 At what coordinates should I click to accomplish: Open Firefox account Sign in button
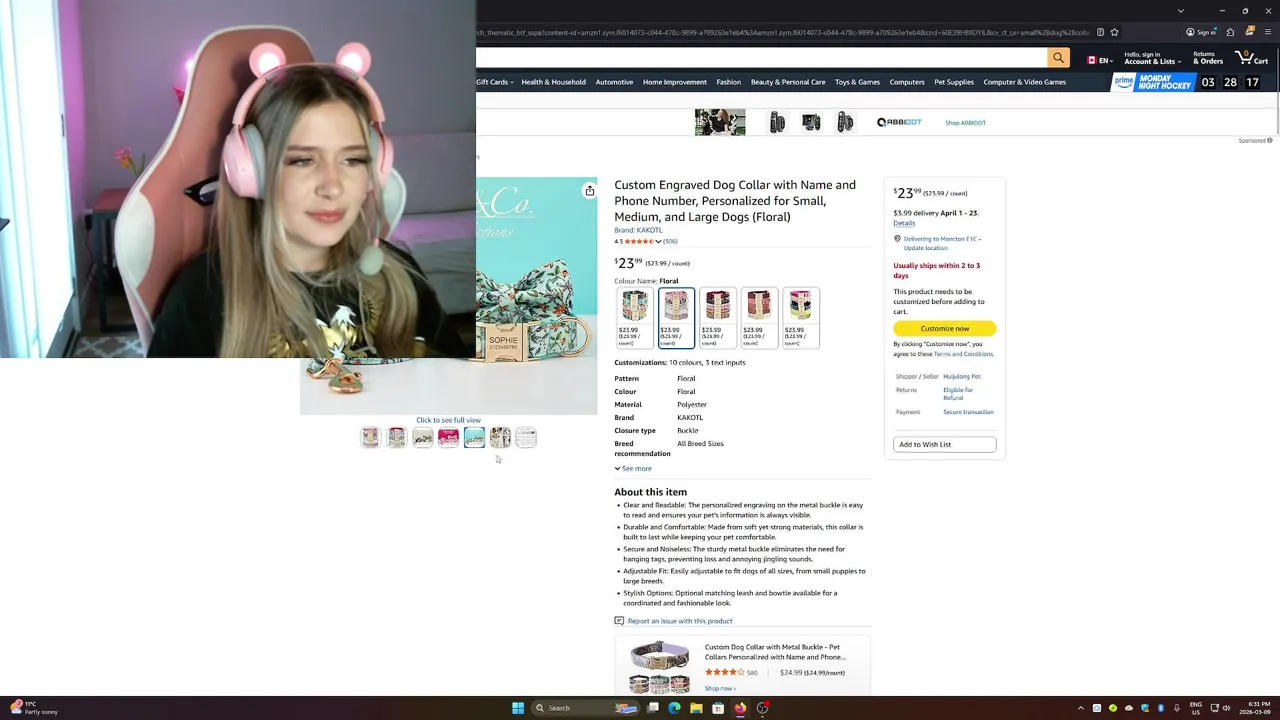click(x=1201, y=32)
